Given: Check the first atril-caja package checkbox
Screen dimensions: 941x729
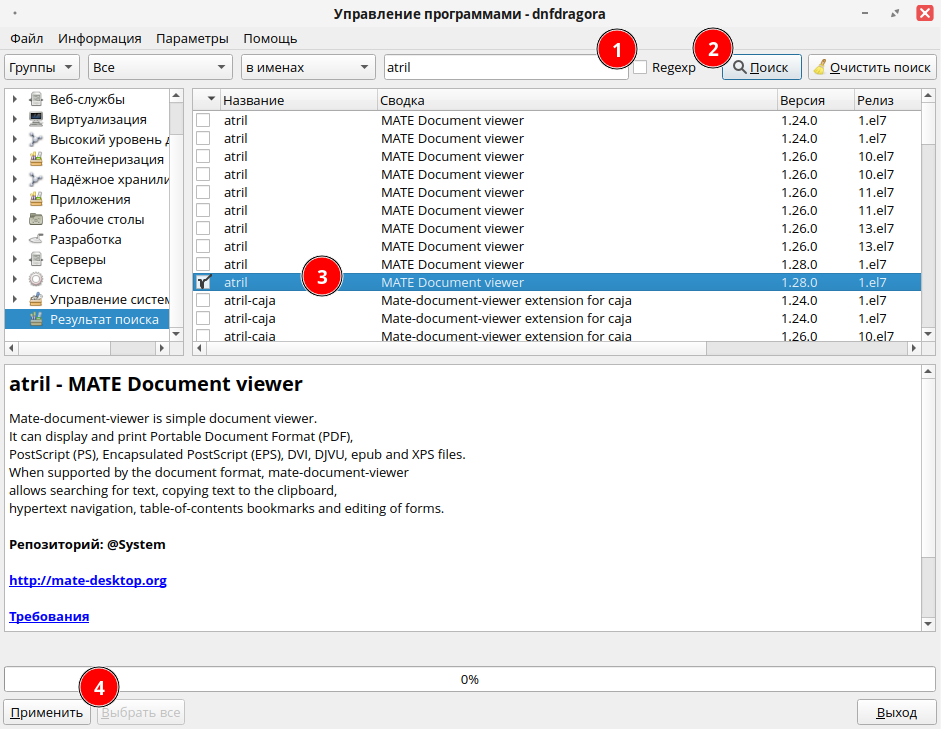Looking at the screenshot, I should 203,301.
